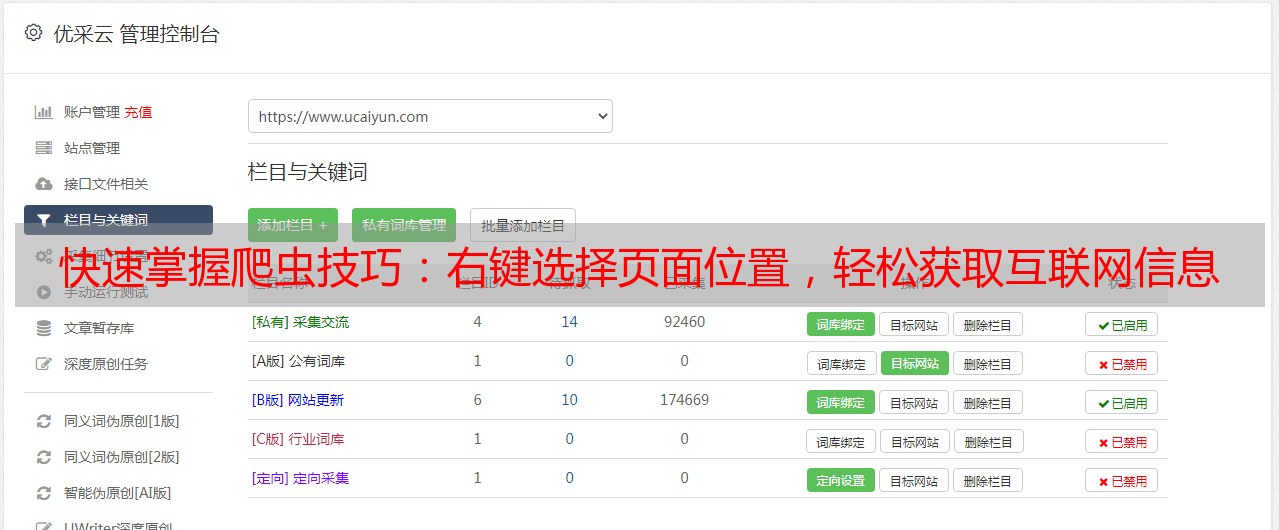Click the [B版] 网站更新 column name
Screen dimensions: 1279x530
tap(298, 400)
